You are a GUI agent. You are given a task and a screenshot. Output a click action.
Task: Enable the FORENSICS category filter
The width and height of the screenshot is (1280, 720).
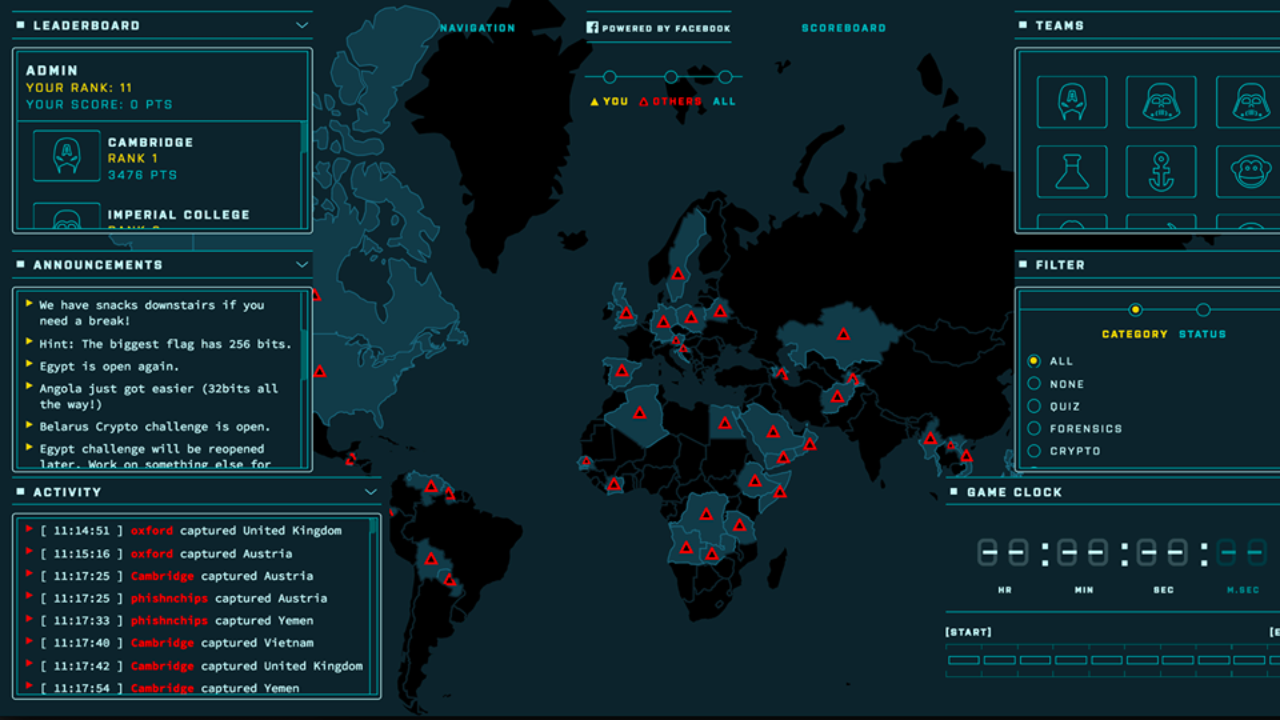1034,428
